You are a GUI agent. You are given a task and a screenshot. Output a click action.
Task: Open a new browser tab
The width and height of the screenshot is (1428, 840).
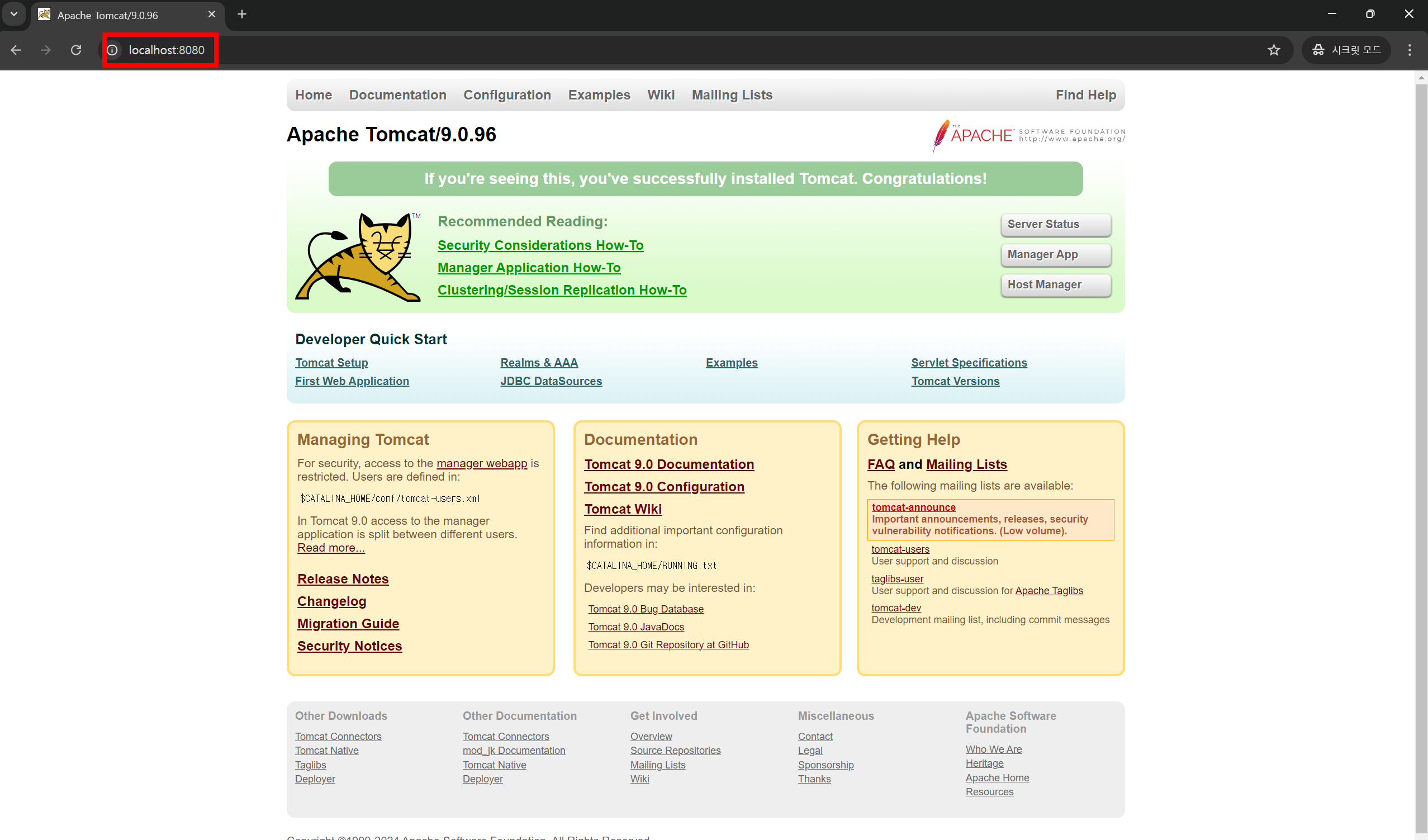point(242,14)
